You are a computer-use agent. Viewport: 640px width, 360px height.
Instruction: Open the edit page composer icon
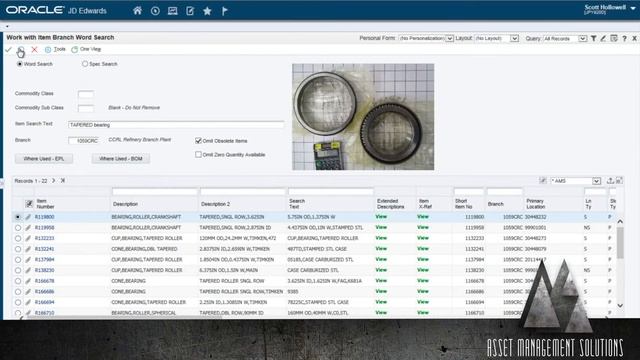pos(190,11)
